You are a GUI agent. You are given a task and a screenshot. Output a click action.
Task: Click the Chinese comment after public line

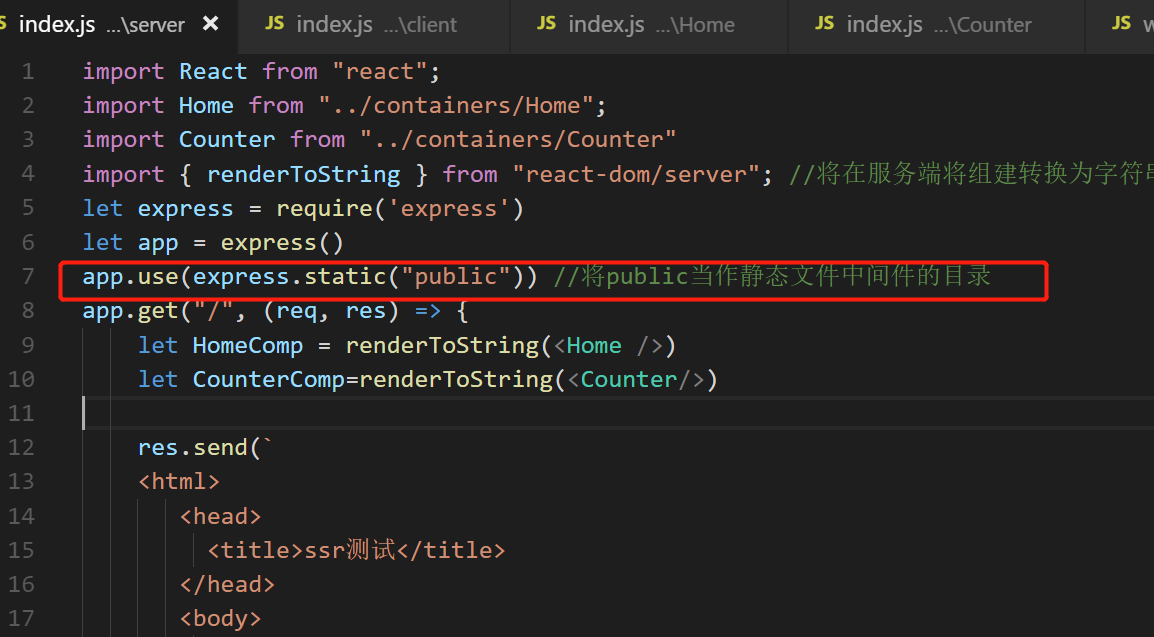(772, 276)
